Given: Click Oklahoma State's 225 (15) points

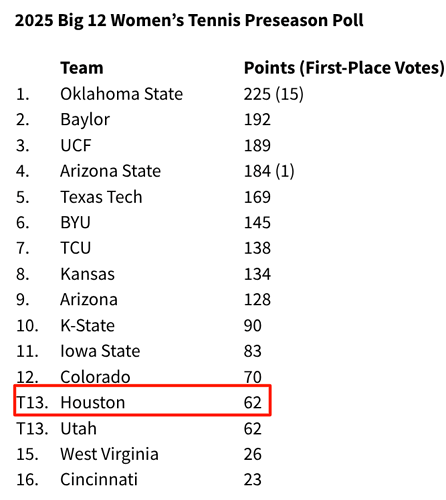Looking at the screenshot, I should pyautogui.click(x=274, y=94).
